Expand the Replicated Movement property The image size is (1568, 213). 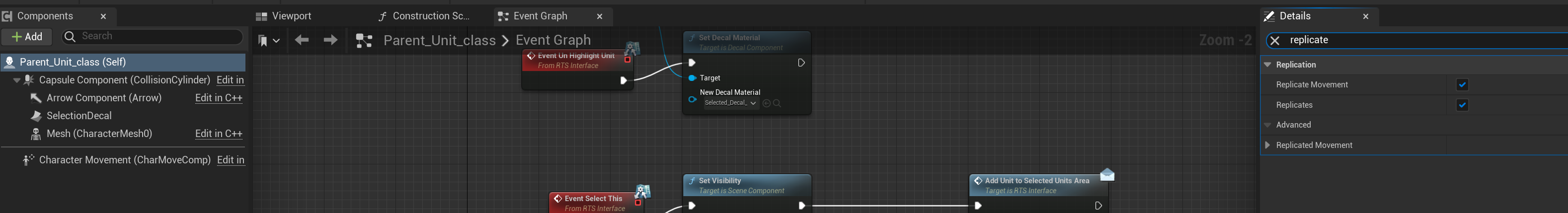[x=1268, y=145]
